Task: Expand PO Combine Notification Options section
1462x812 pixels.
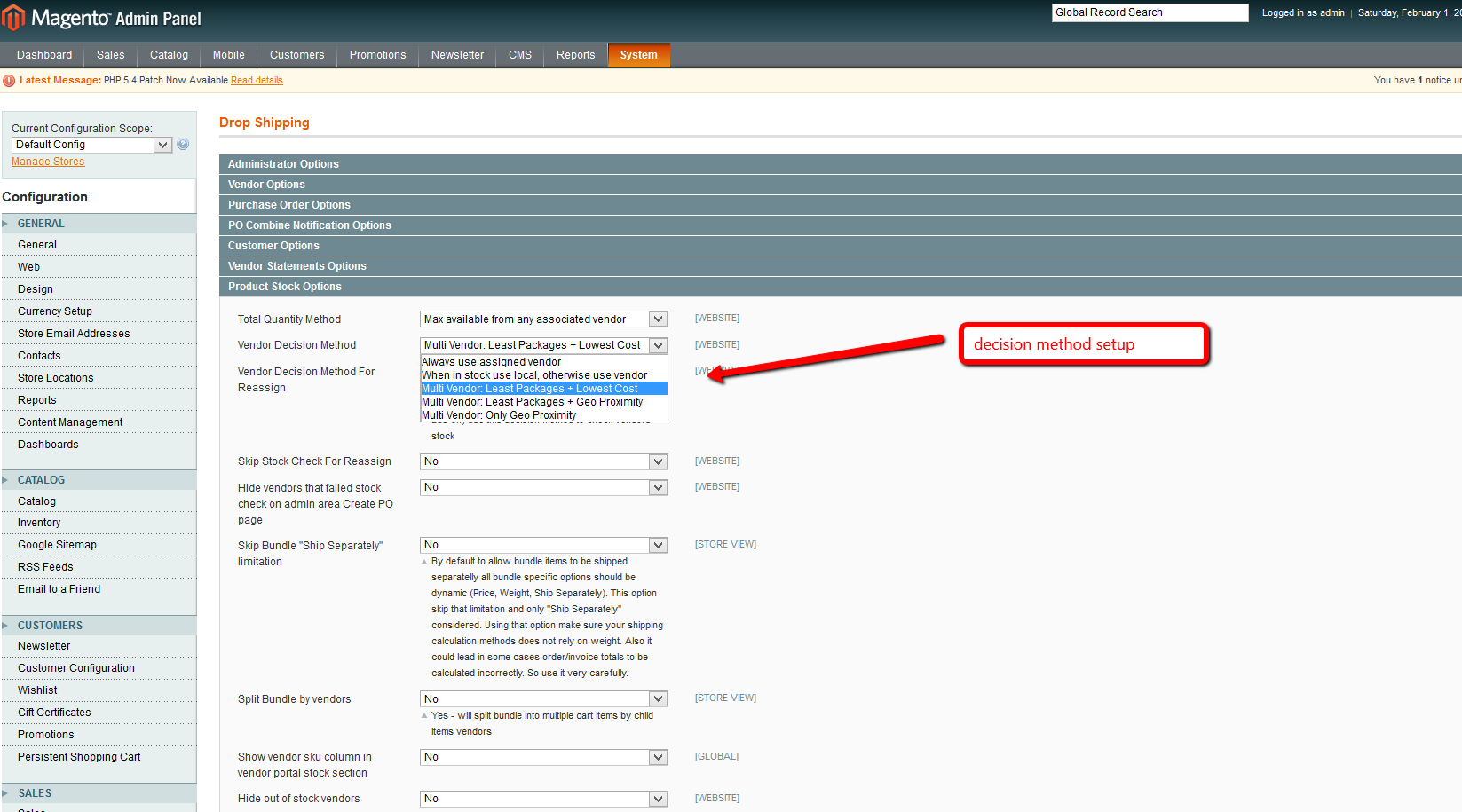Action: point(840,225)
